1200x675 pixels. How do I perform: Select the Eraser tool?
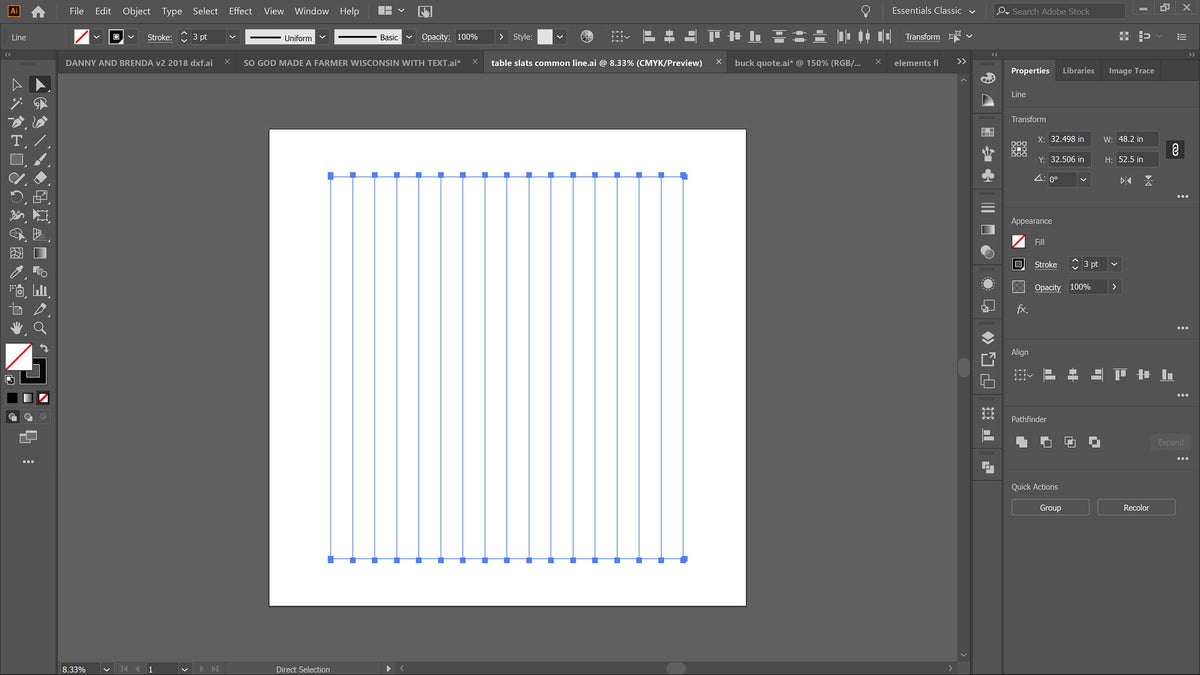[x=40, y=178]
